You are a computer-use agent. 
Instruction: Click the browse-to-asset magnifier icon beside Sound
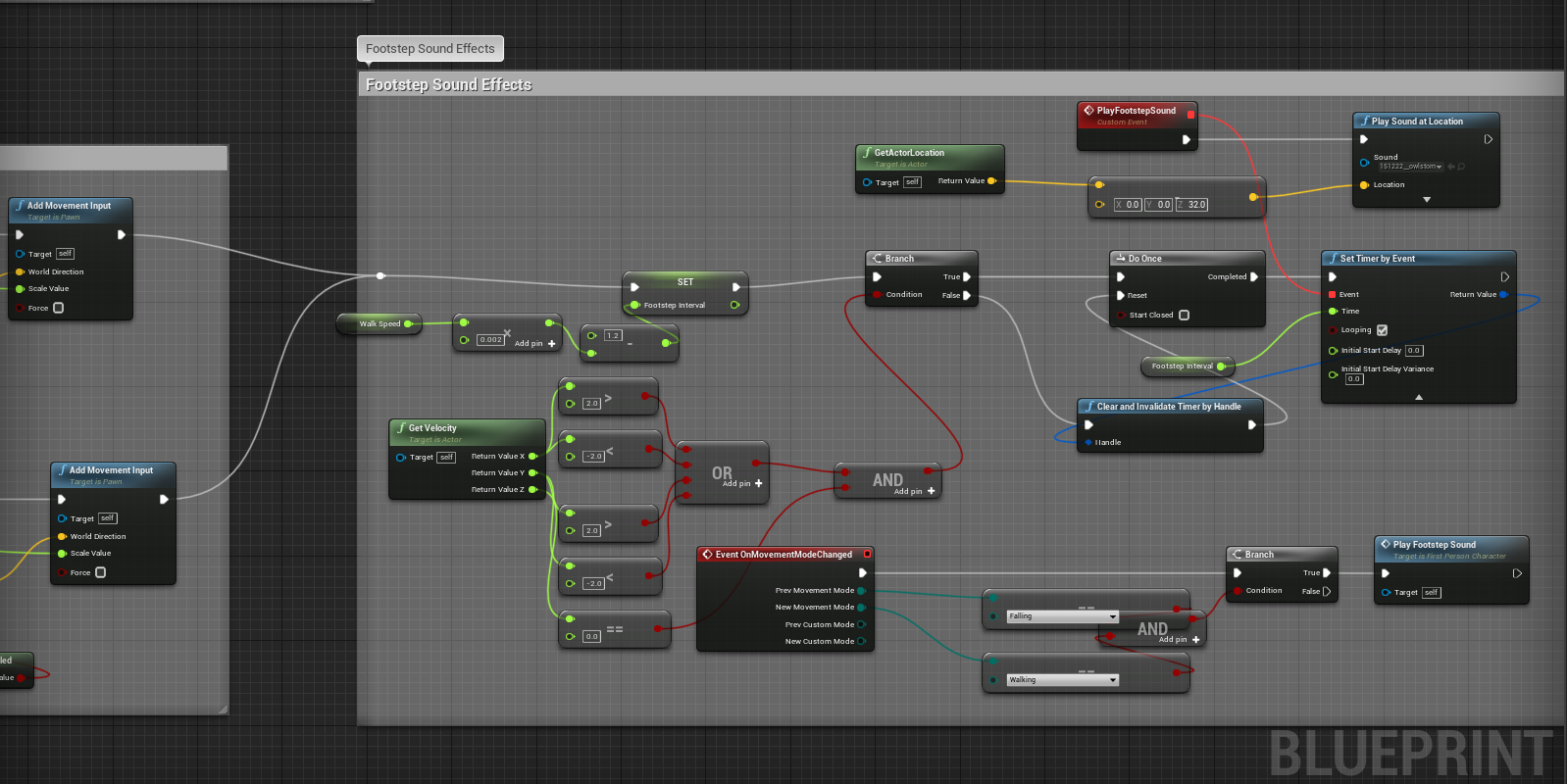pos(1461,167)
